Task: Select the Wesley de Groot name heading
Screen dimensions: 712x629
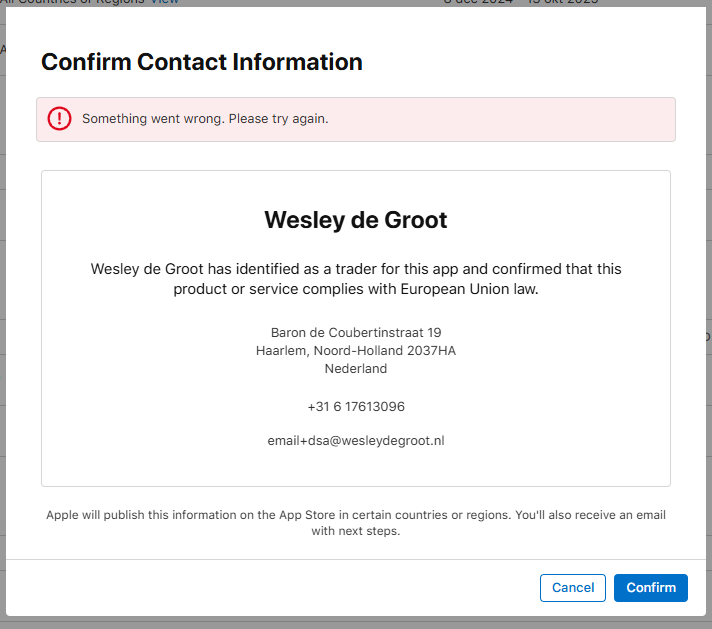Action: point(356,220)
